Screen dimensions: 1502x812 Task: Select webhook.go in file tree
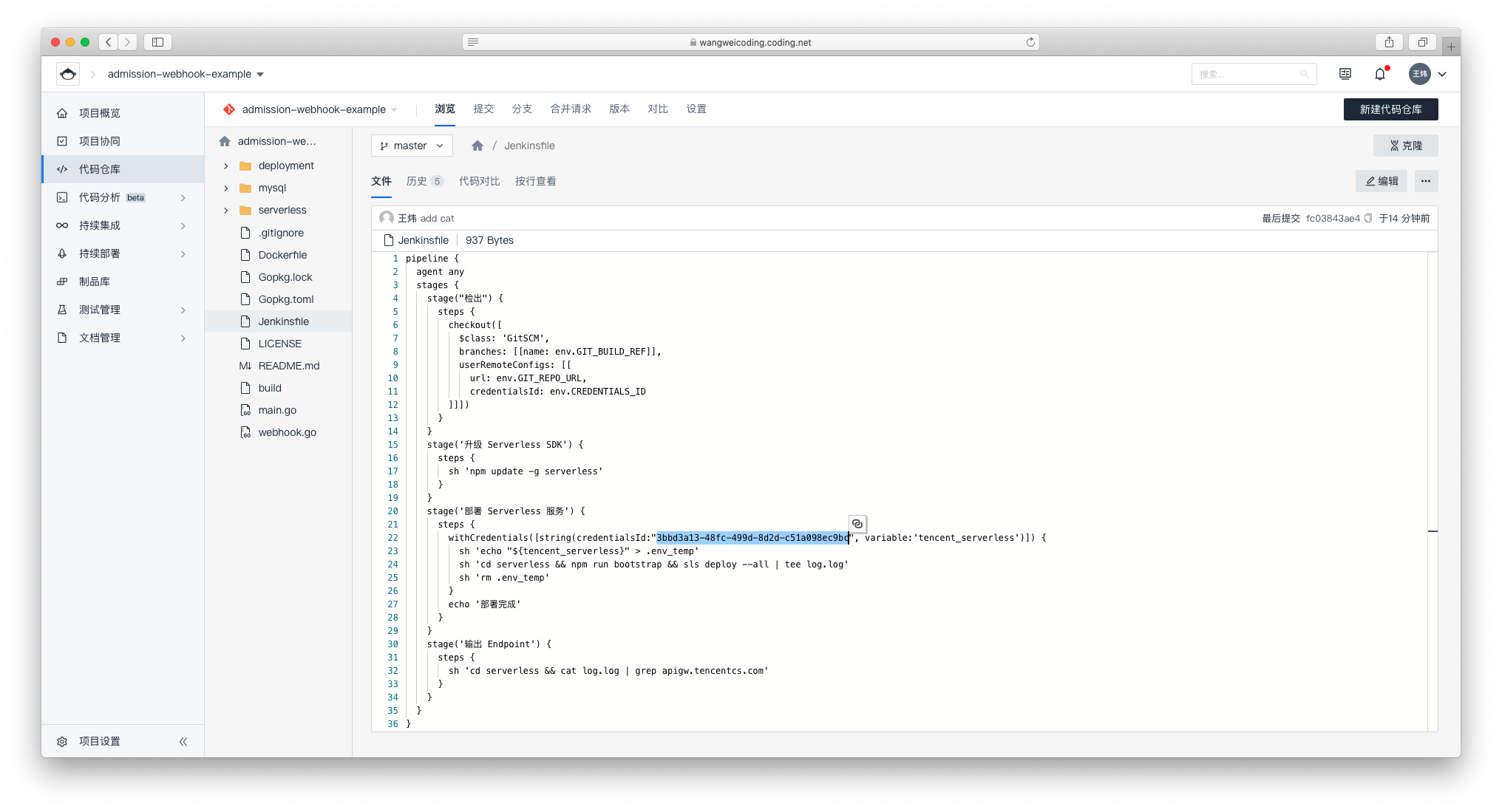tap(287, 432)
